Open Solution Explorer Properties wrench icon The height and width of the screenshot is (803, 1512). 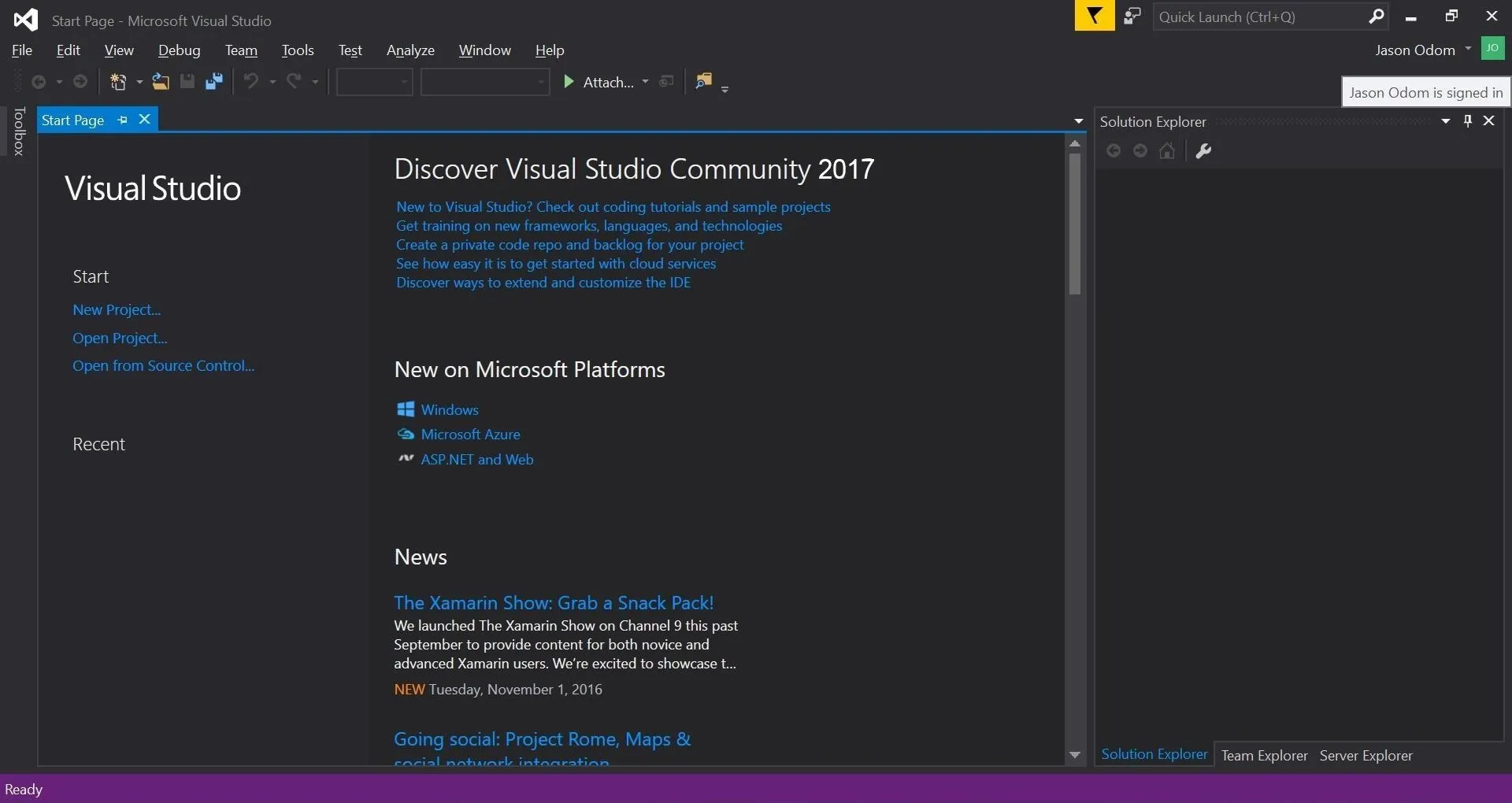tap(1203, 151)
